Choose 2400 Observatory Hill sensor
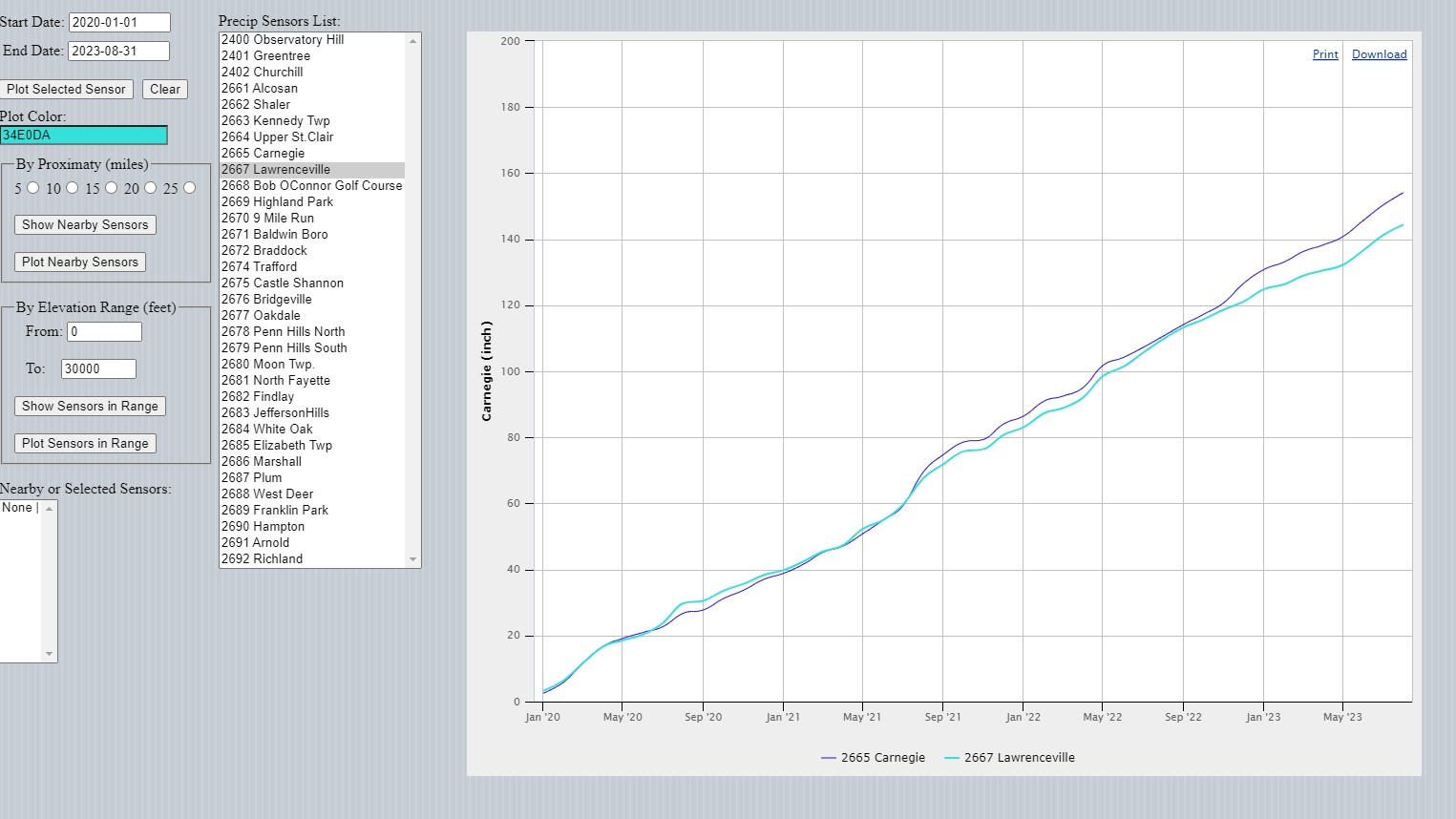 283,40
